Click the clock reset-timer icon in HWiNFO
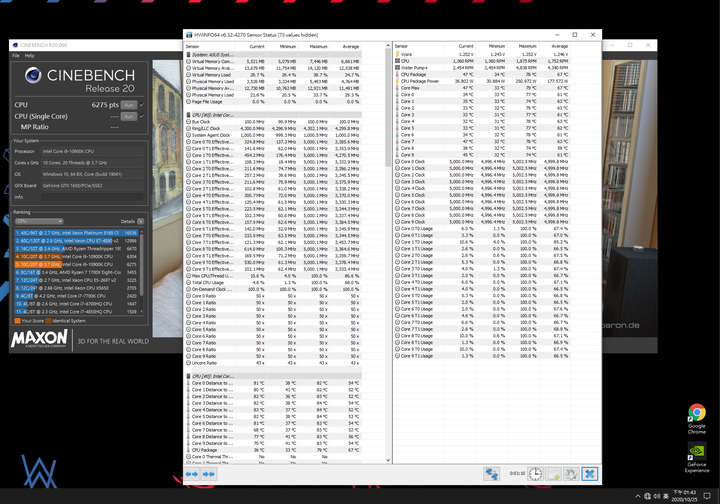 [x=535, y=474]
